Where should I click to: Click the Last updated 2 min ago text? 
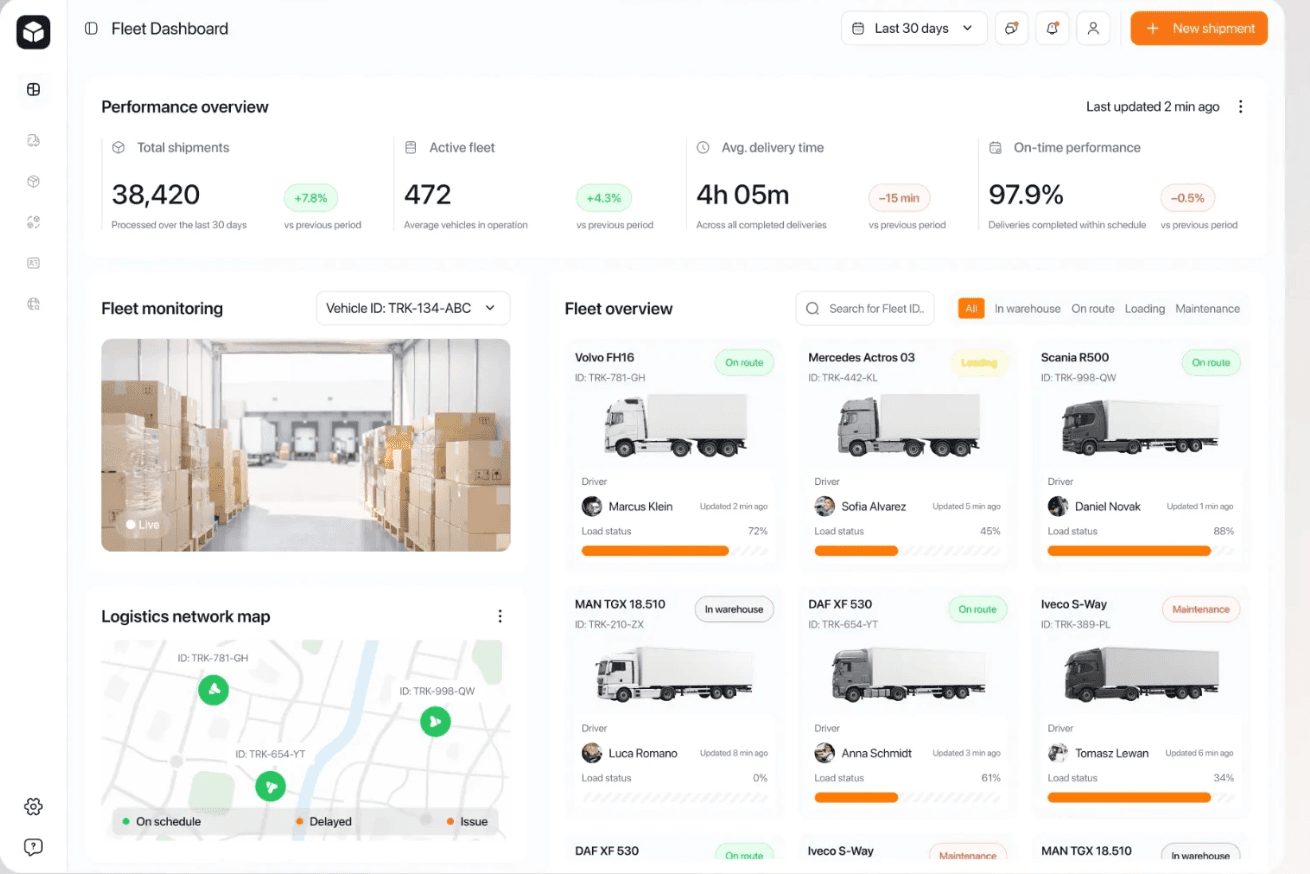pos(1153,107)
